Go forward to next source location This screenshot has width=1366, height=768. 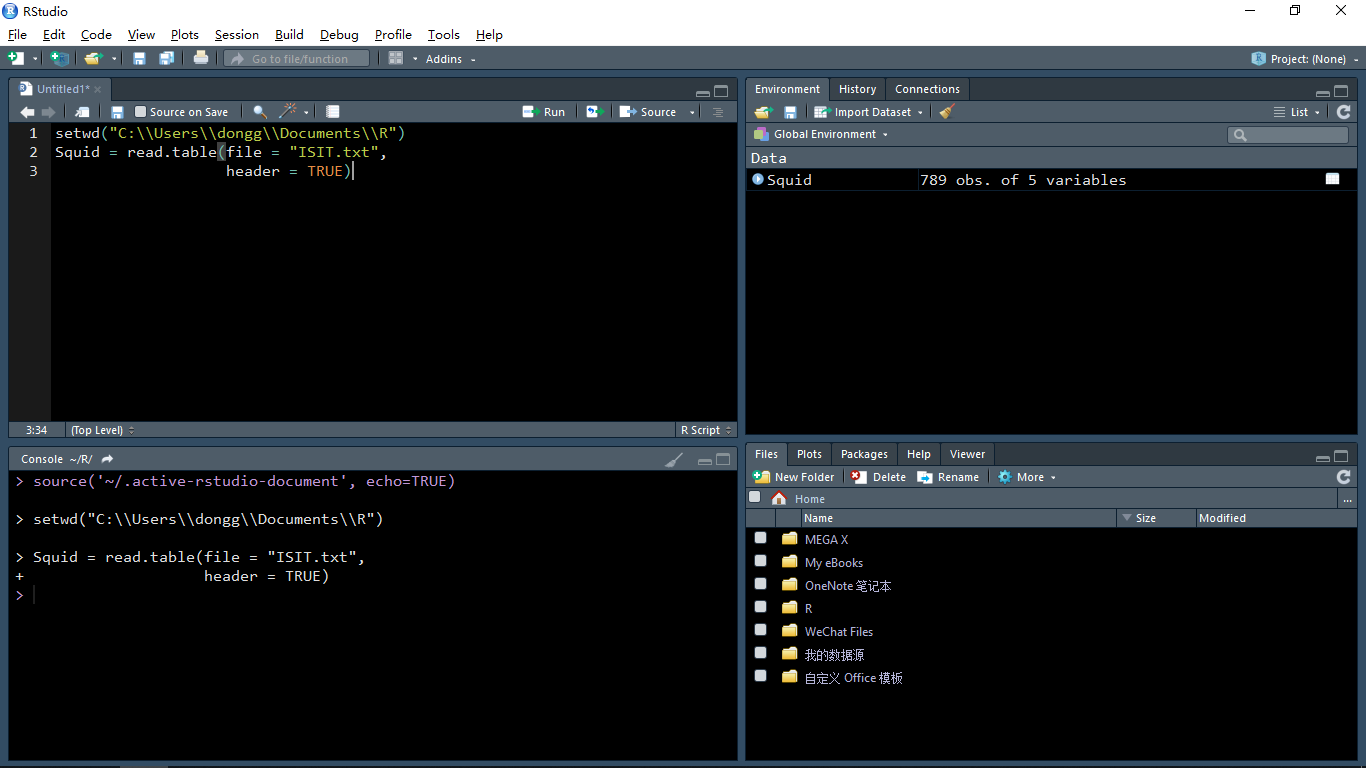click(x=48, y=112)
